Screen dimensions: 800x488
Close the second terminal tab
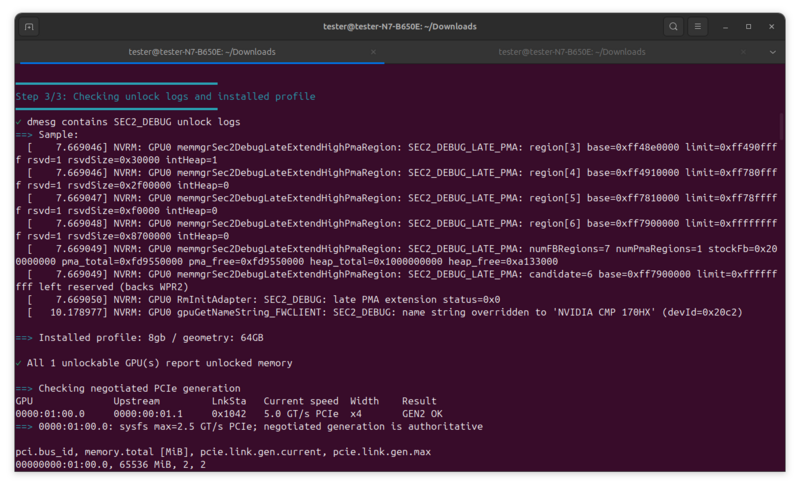[x=743, y=52]
